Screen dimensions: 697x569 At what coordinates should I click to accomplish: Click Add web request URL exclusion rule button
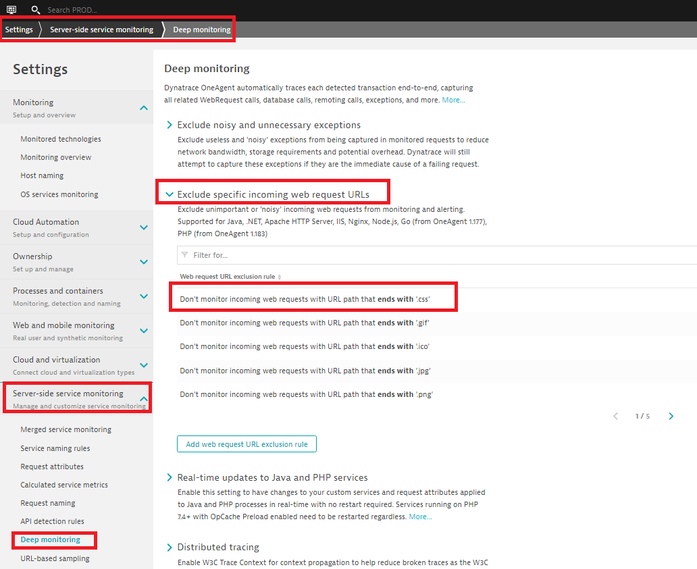pos(247,444)
